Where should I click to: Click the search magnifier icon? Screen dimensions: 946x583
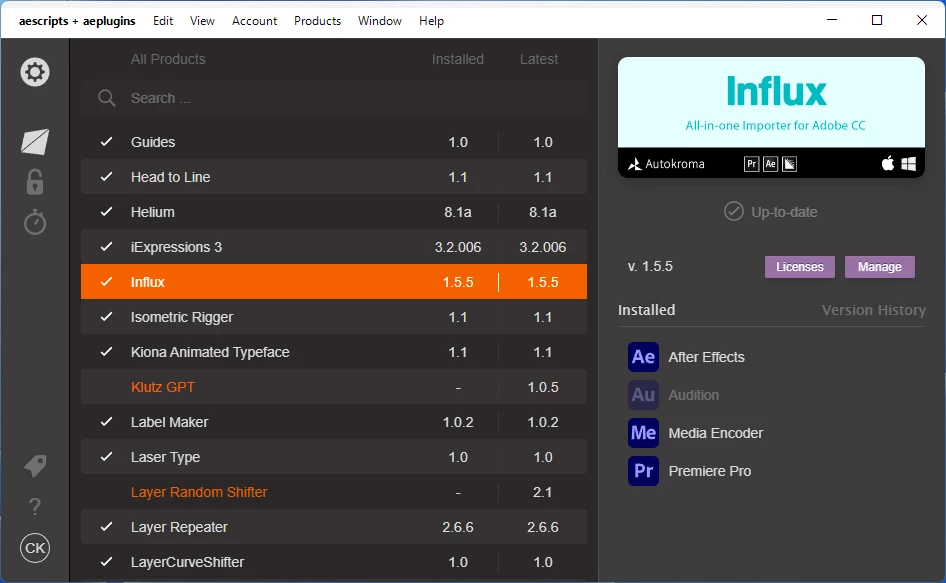coord(107,98)
